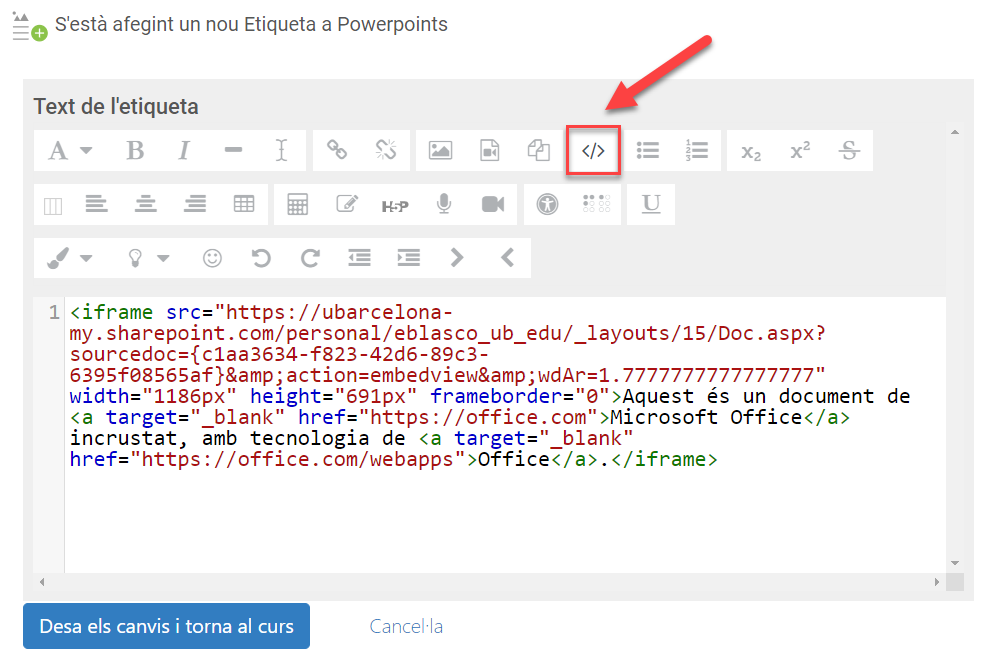This screenshot has width=995, height=658.
Task: Toggle strikethrough formatting
Action: click(849, 151)
